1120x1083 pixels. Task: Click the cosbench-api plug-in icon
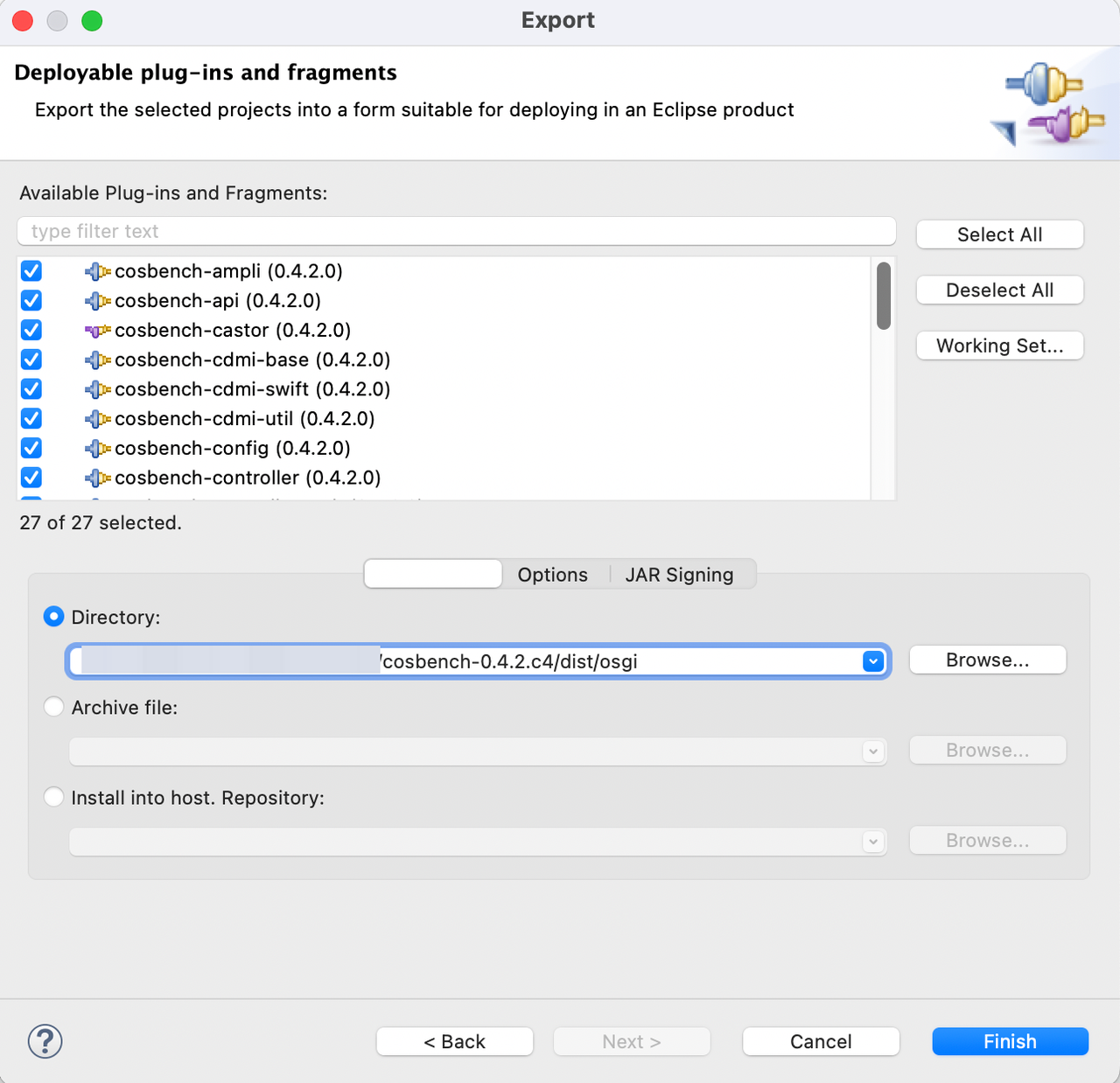point(98,302)
